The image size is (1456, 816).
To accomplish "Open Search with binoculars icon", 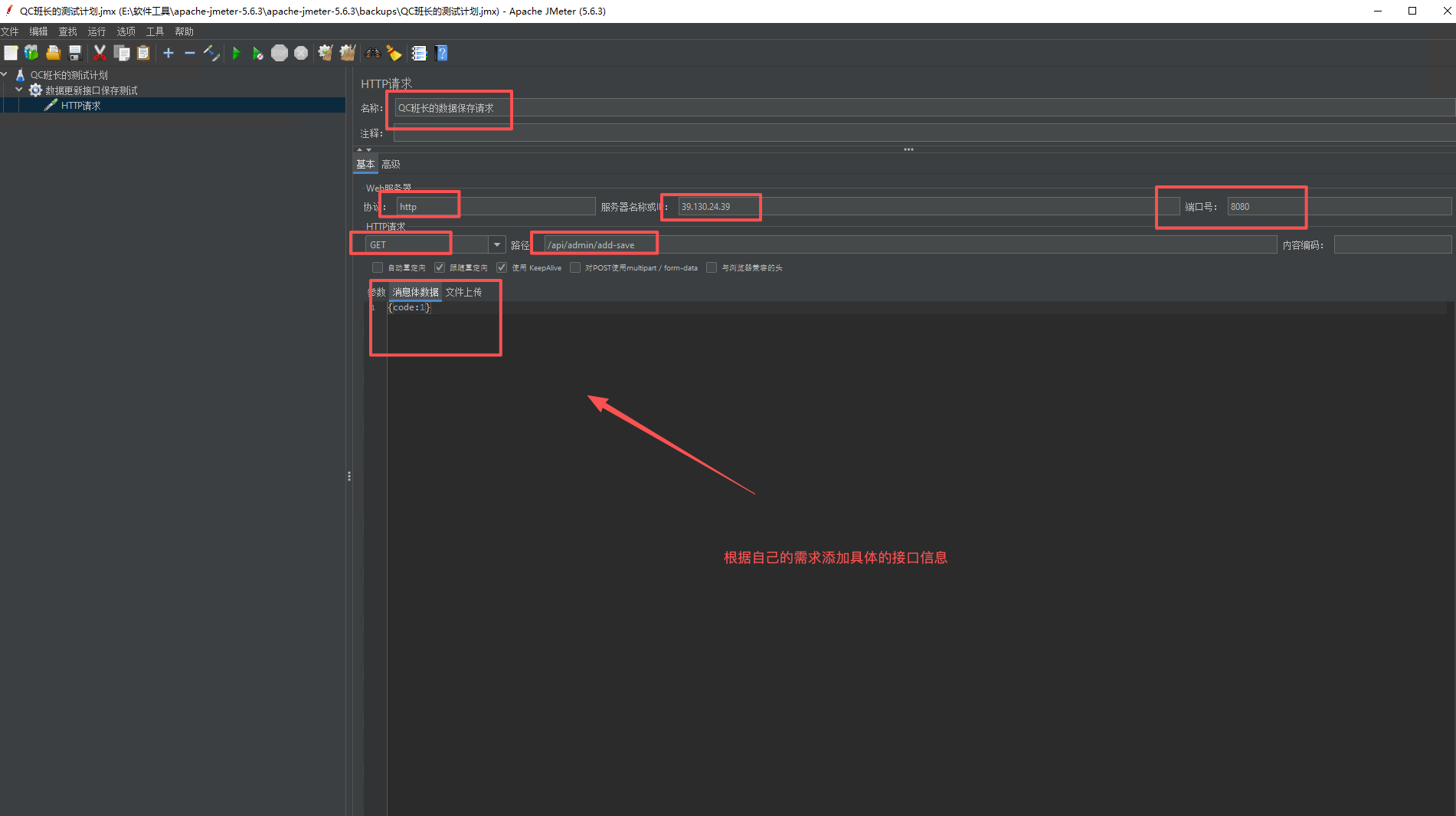I will (x=373, y=53).
